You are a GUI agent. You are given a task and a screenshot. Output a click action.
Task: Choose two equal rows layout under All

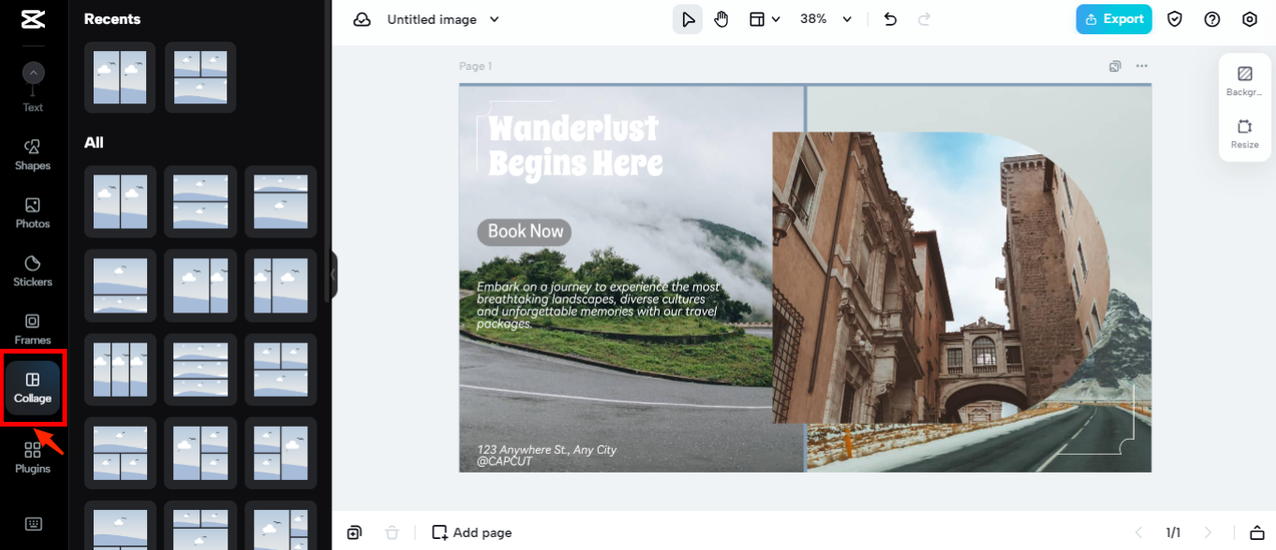200,201
